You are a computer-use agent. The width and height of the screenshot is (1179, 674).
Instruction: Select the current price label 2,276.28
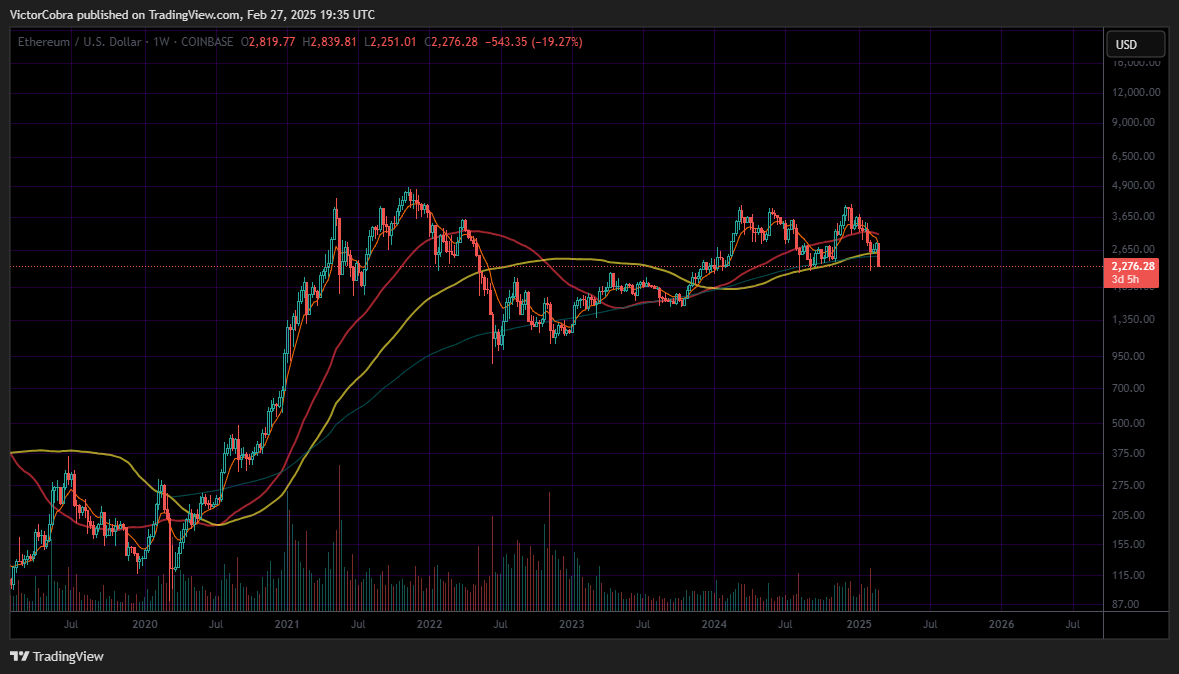click(x=1133, y=266)
